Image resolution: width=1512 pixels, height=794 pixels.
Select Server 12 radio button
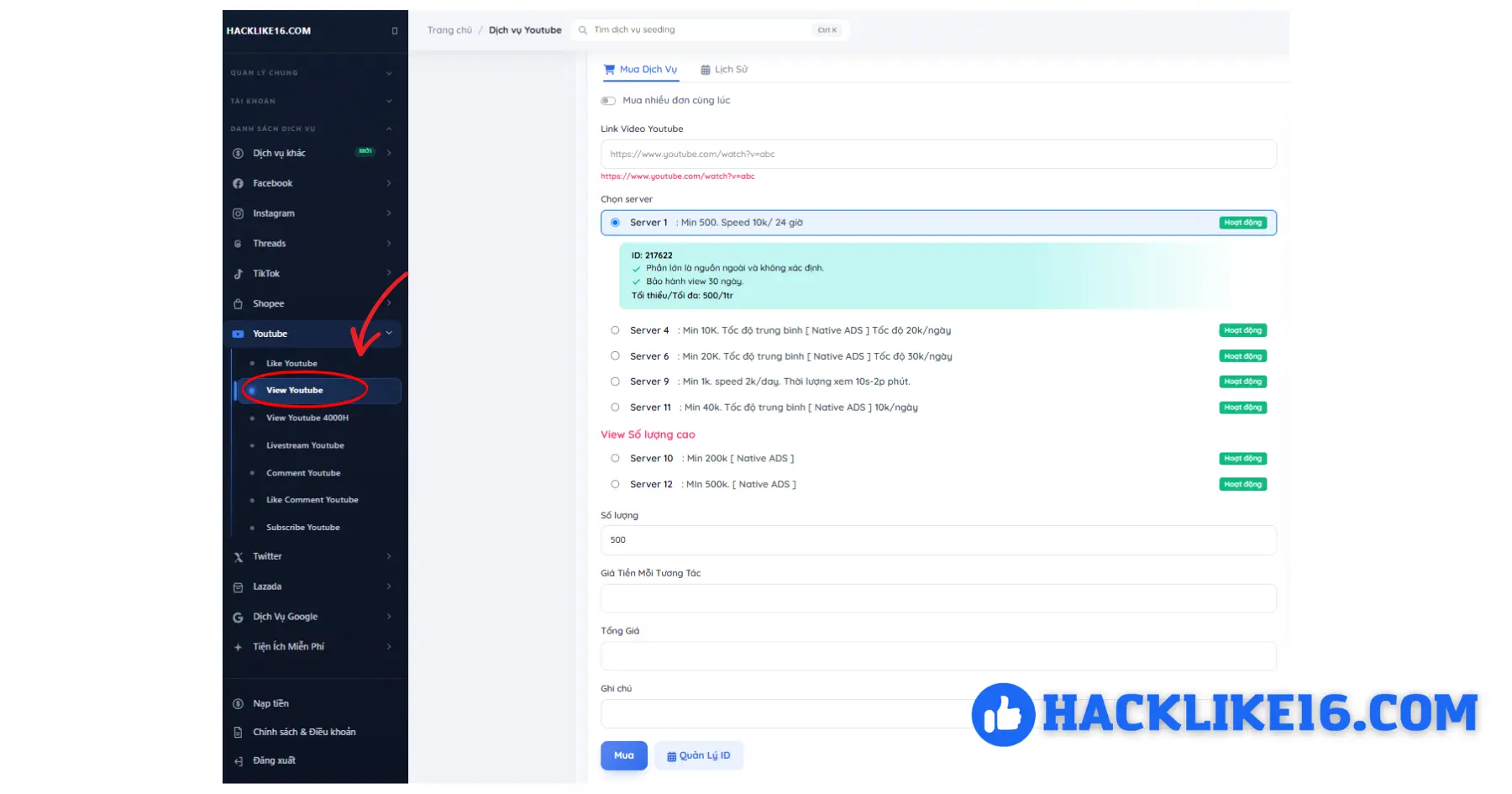click(615, 485)
